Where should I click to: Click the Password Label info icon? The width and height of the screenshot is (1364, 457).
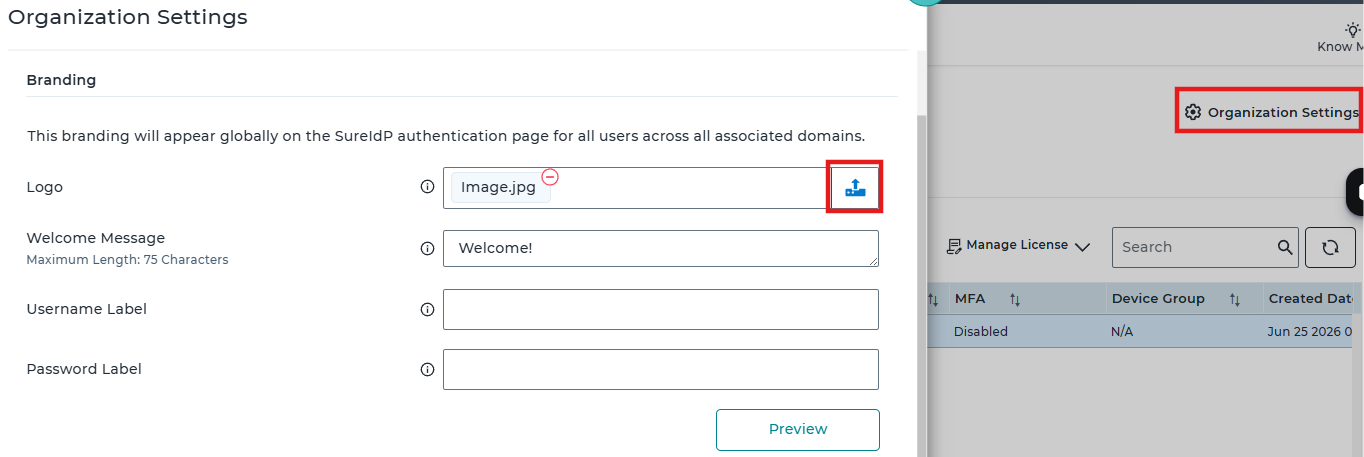click(427, 370)
